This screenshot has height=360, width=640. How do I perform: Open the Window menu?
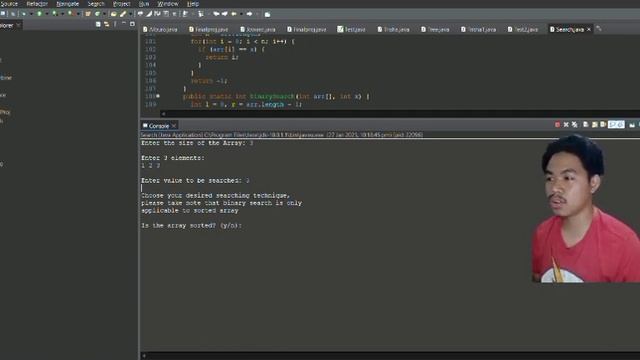(x=168, y=4)
